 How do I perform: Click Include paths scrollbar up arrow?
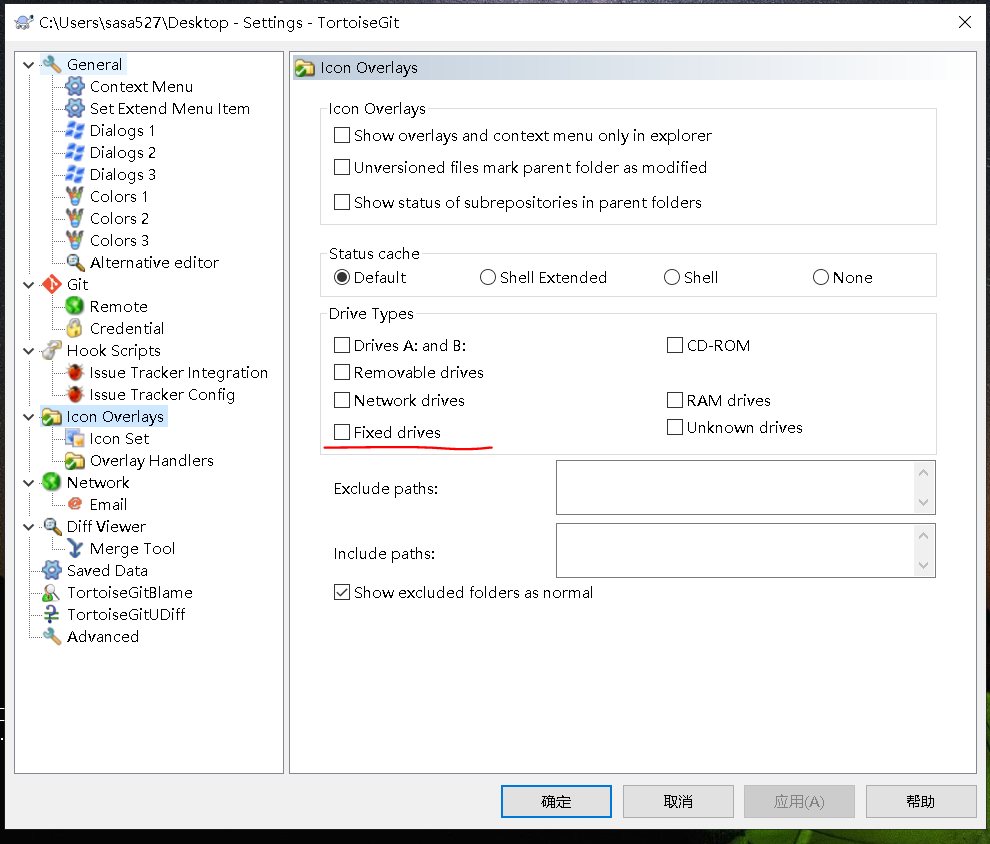click(924, 535)
